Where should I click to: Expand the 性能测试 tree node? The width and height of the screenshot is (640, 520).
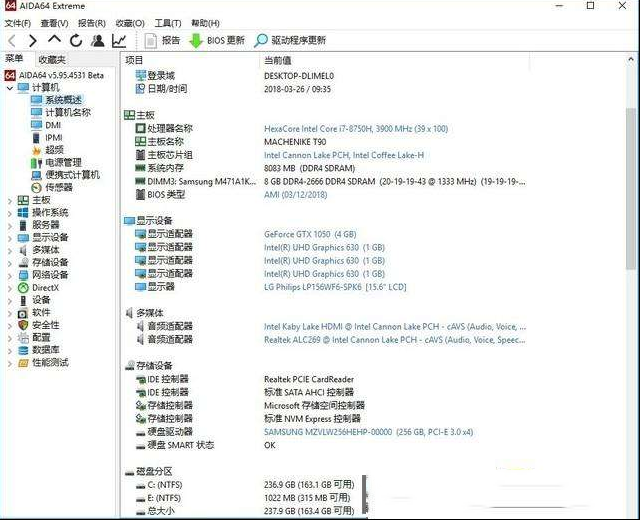pyautogui.click(x=10, y=363)
